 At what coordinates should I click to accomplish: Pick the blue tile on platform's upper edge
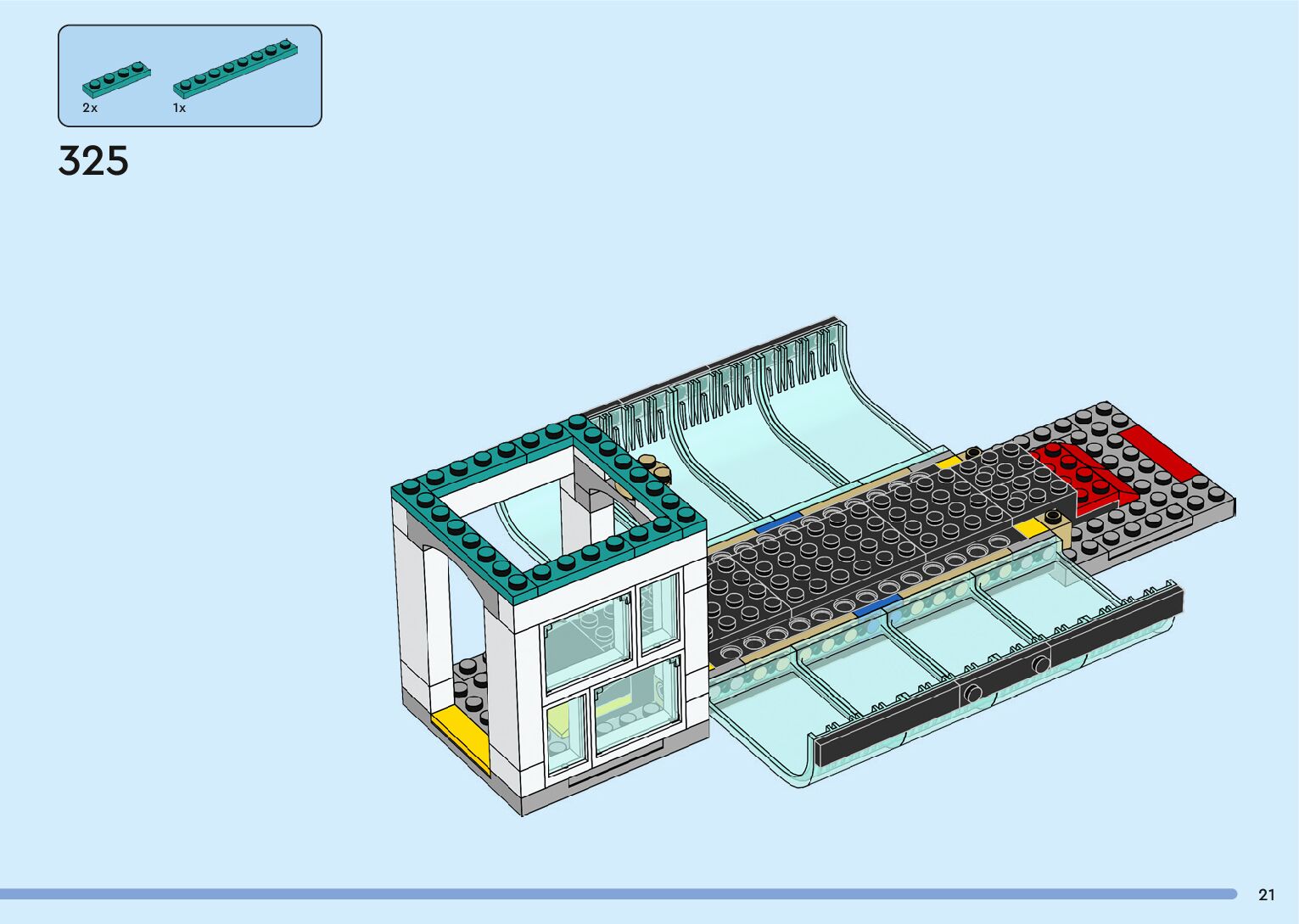[778, 521]
